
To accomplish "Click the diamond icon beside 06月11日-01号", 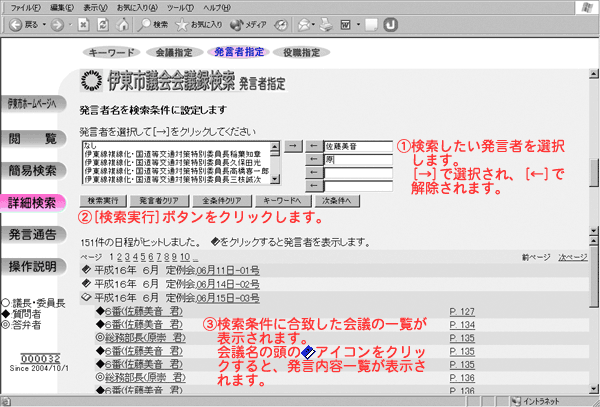I will (x=85, y=270).
